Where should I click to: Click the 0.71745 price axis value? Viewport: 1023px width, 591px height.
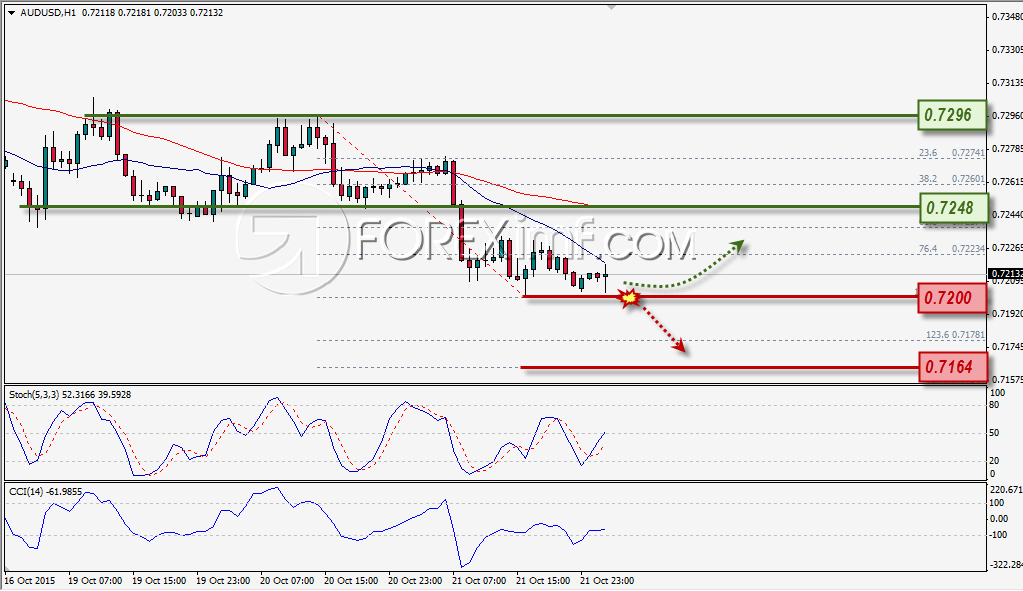[1007, 346]
